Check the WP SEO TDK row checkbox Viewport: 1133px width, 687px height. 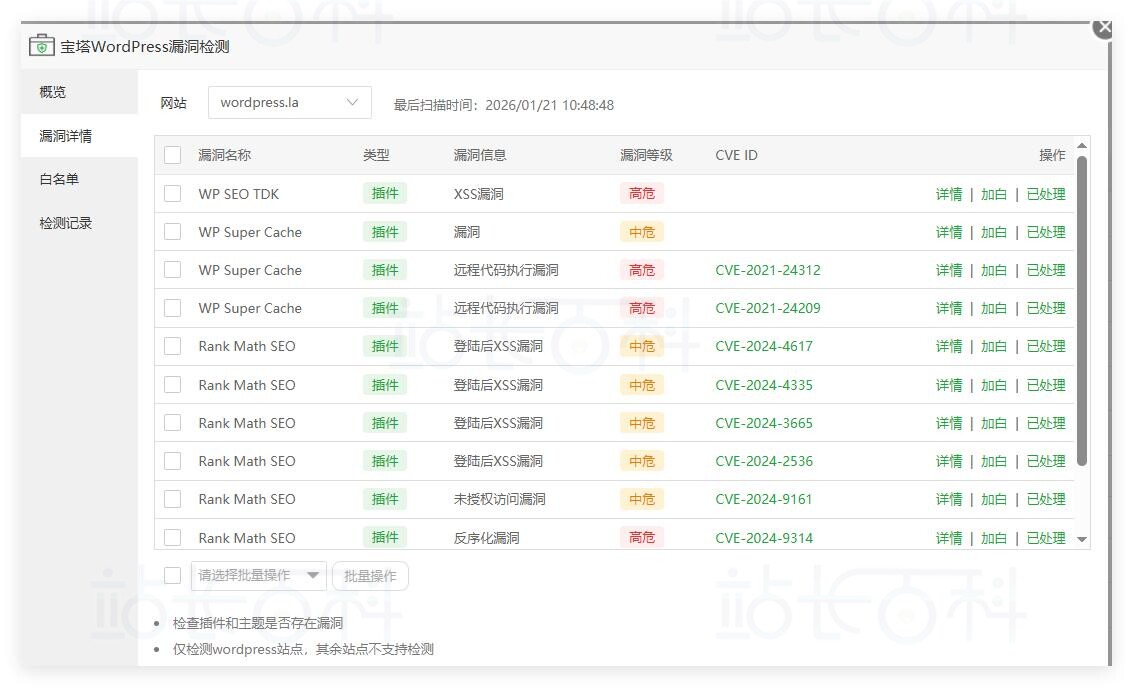point(173,194)
